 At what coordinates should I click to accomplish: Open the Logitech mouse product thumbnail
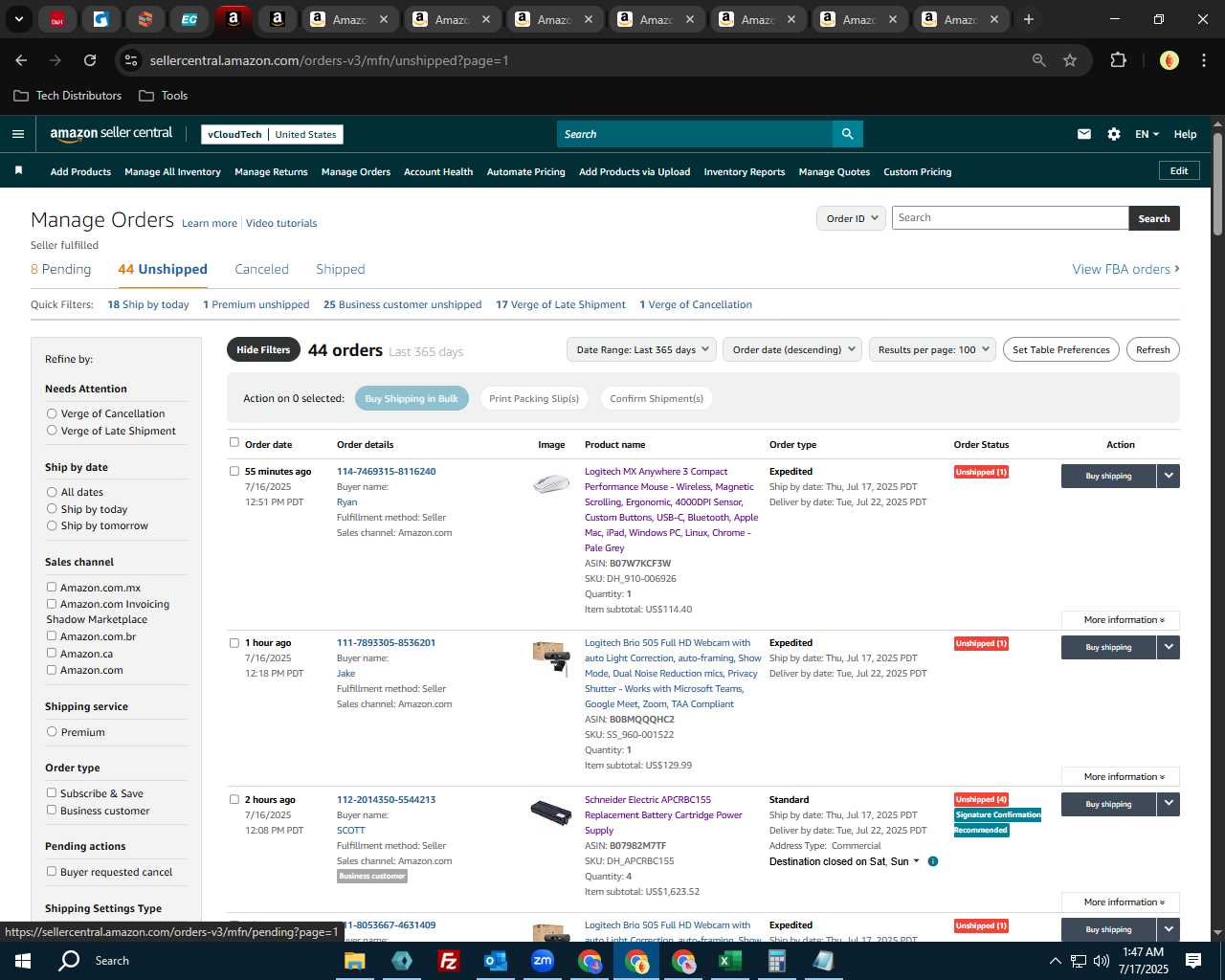click(x=551, y=483)
